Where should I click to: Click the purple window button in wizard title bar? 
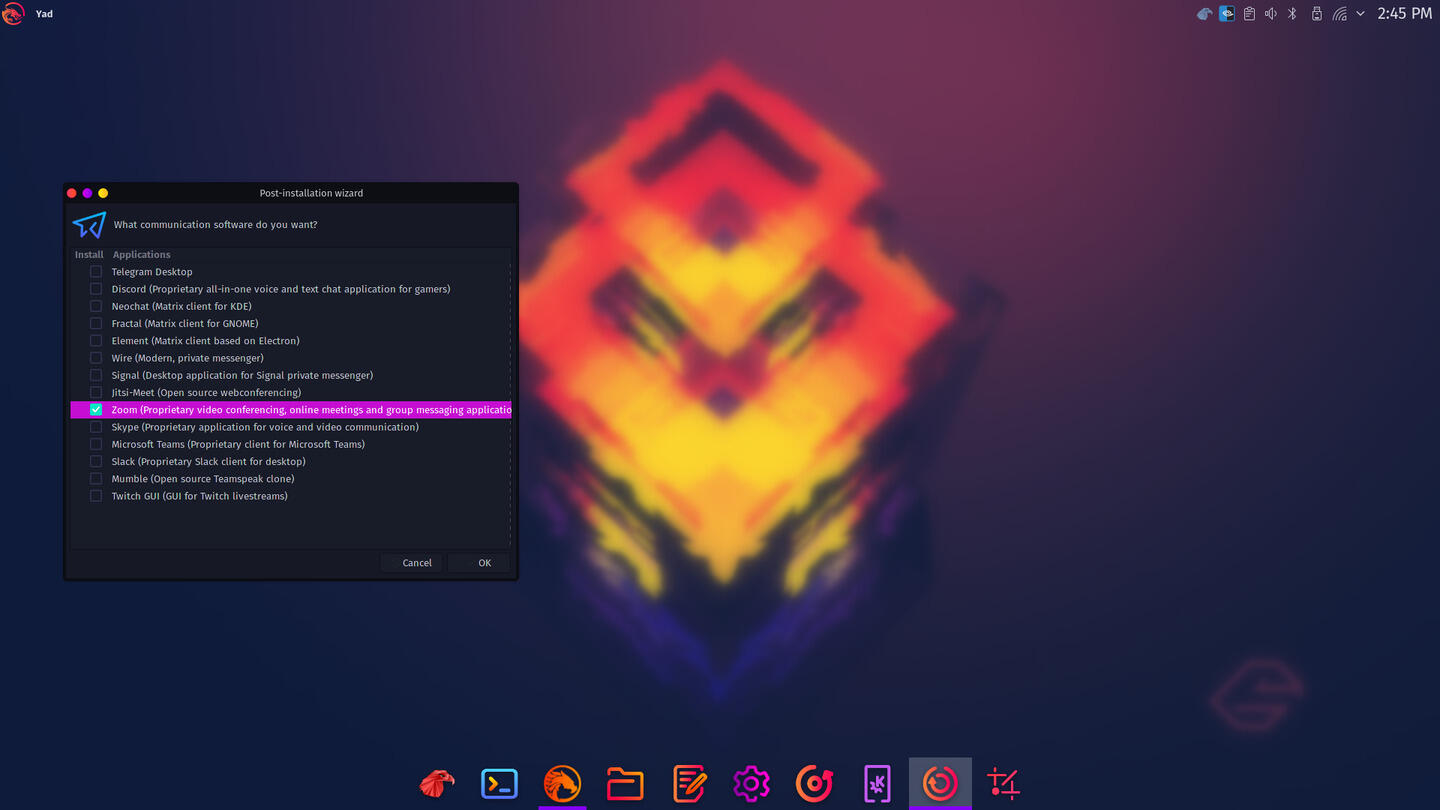coord(87,193)
